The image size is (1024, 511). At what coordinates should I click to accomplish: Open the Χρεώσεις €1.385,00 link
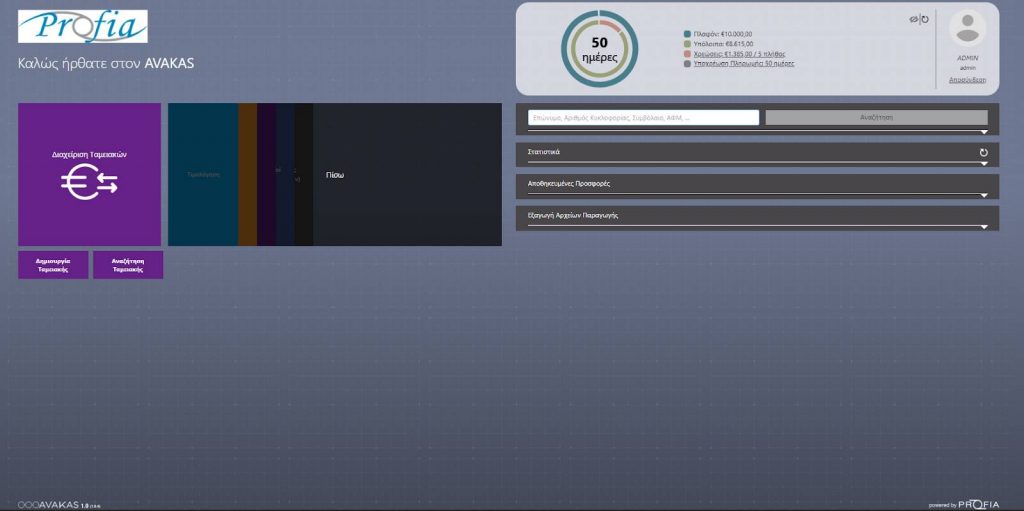(739, 53)
